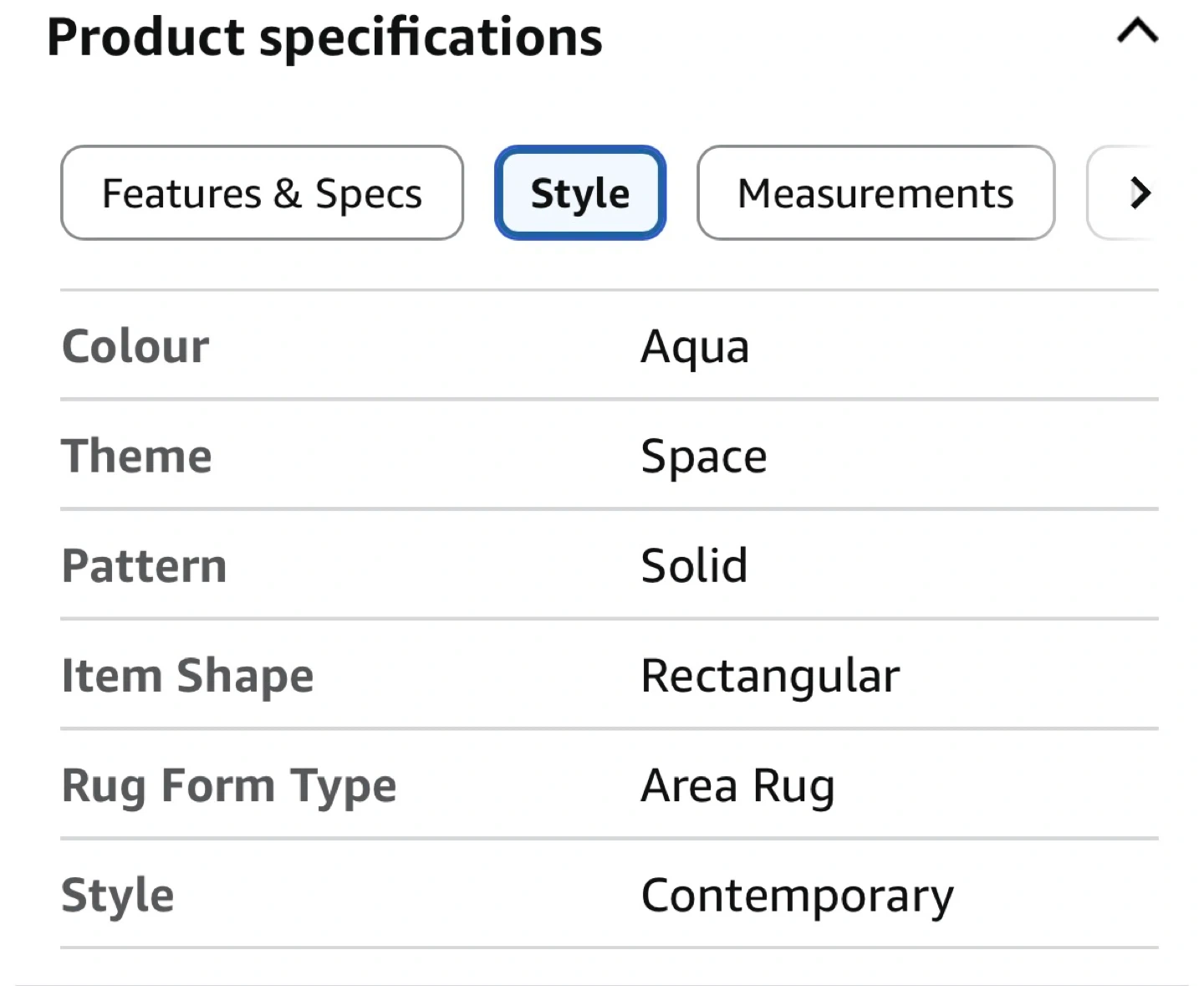Click the Pattern attribute label

click(x=144, y=566)
